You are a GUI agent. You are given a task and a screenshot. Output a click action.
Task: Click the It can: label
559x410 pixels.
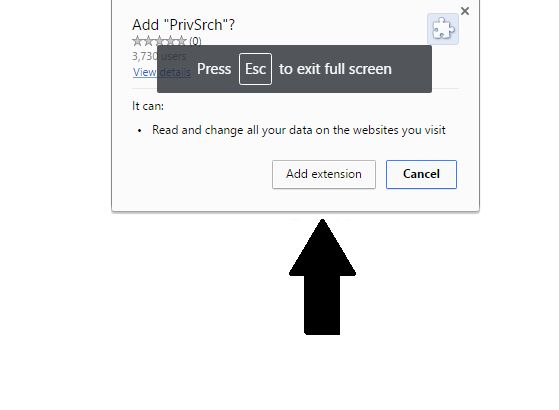[148, 106]
